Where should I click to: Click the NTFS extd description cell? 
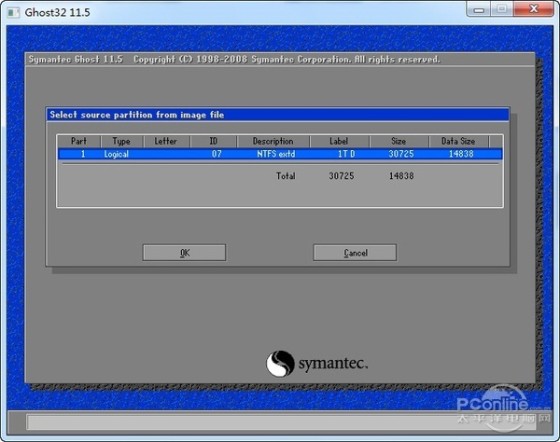[276, 154]
